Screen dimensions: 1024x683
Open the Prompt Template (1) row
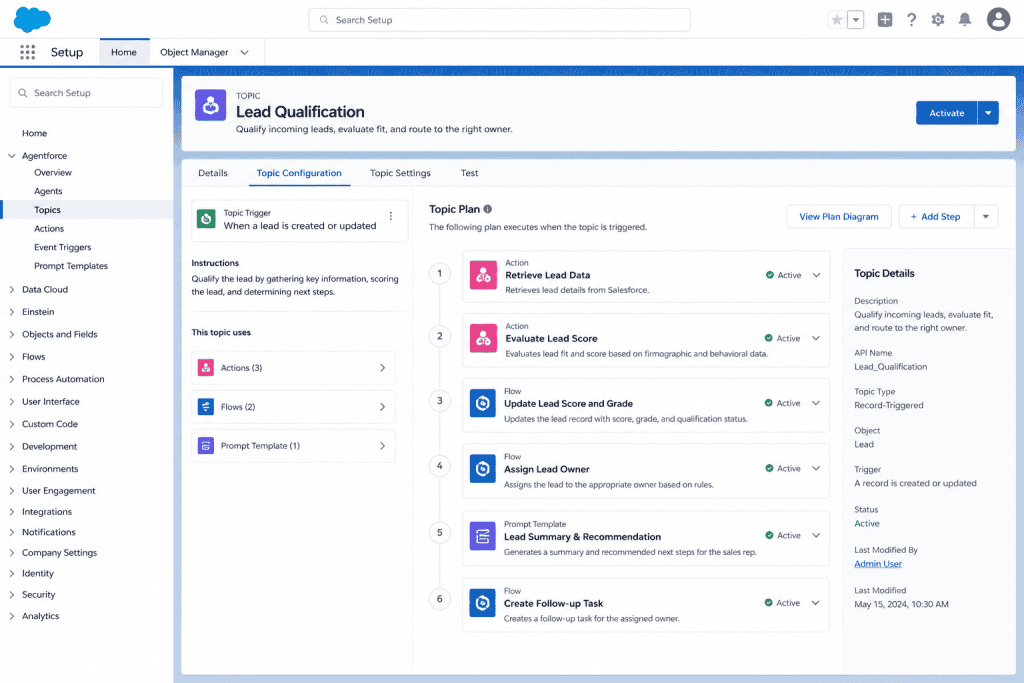[x=293, y=446]
